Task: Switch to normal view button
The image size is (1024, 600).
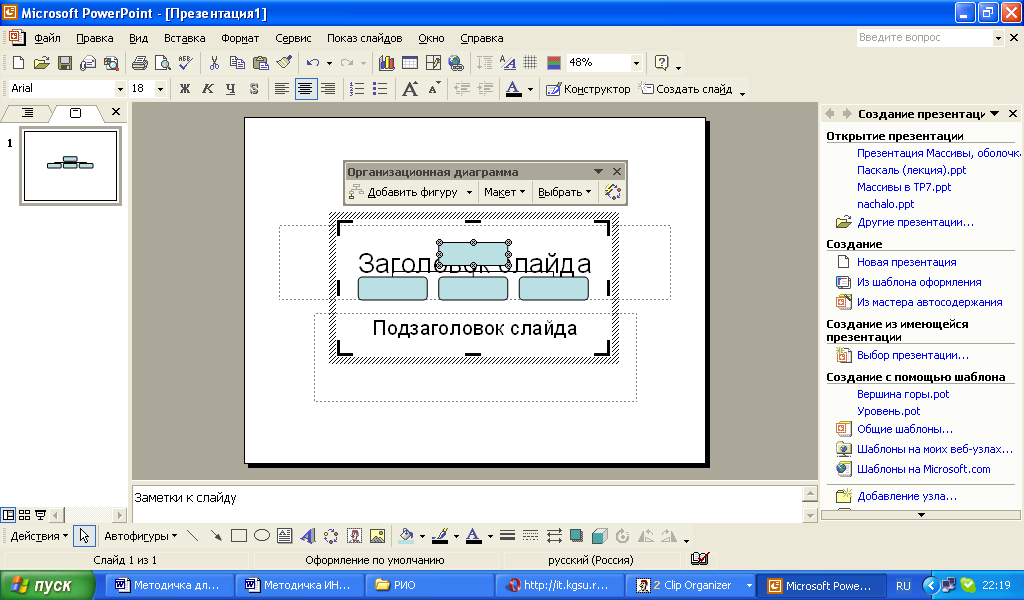Action: [8, 515]
